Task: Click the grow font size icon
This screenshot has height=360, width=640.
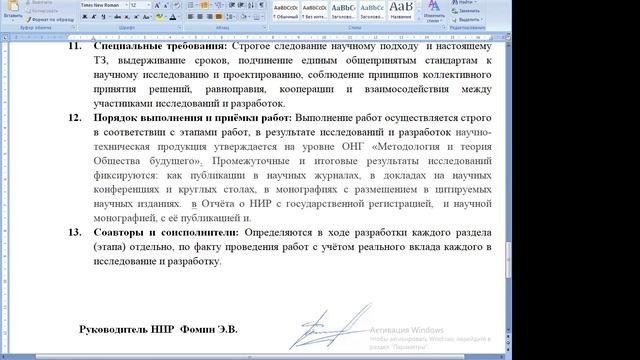Action: coord(157,5)
